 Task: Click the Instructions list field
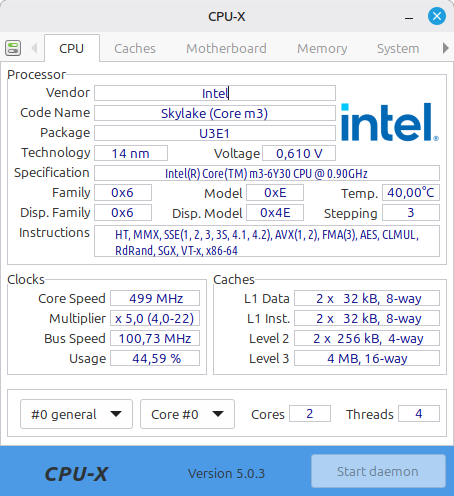click(x=267, y=241)
